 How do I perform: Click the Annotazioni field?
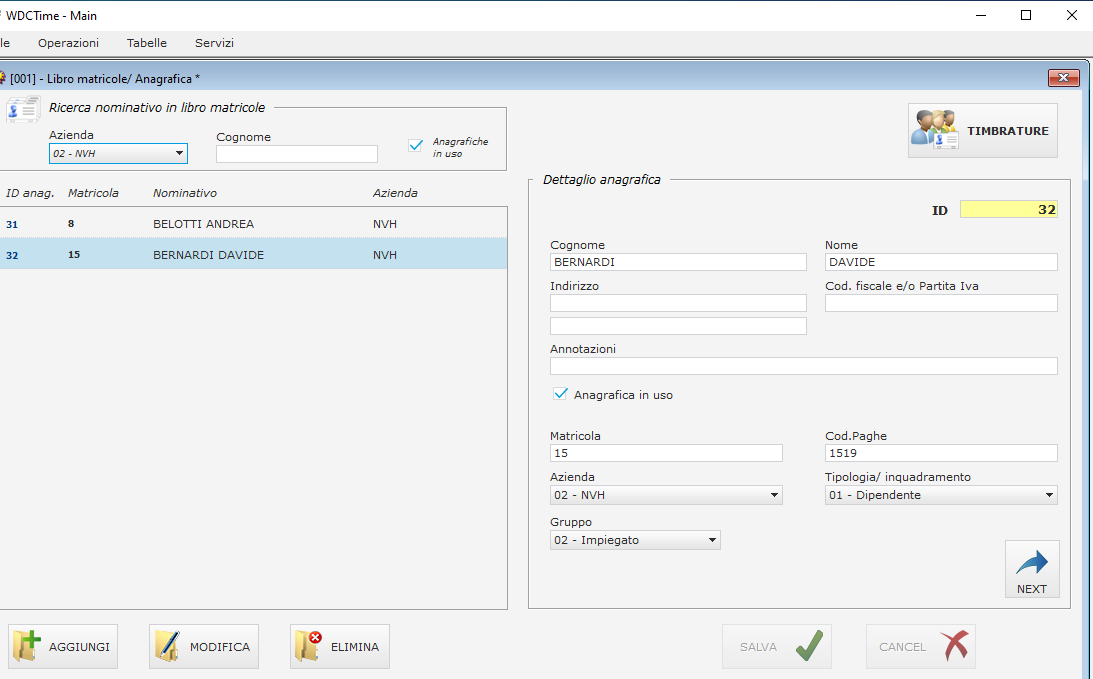tap(804, 366)
